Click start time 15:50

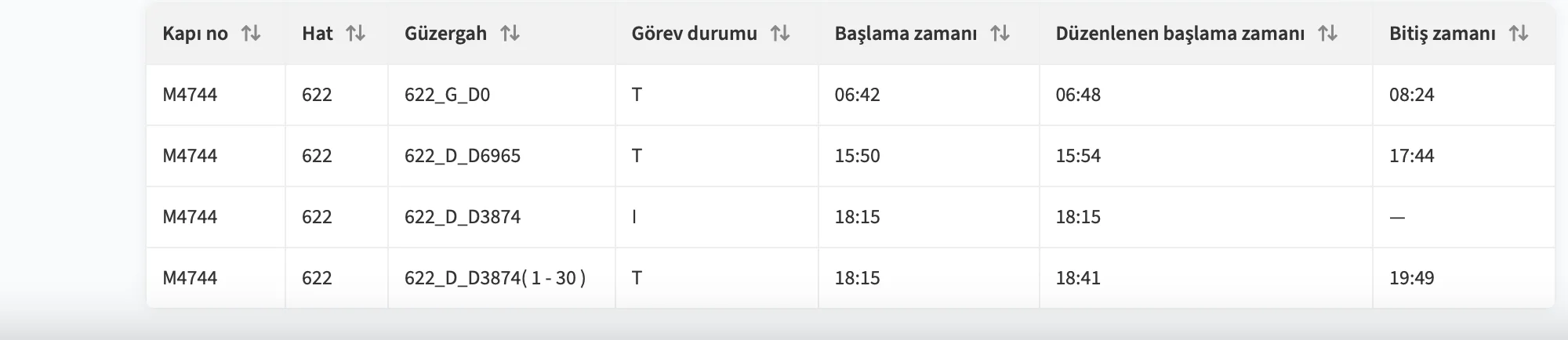[x=857, y=156]
